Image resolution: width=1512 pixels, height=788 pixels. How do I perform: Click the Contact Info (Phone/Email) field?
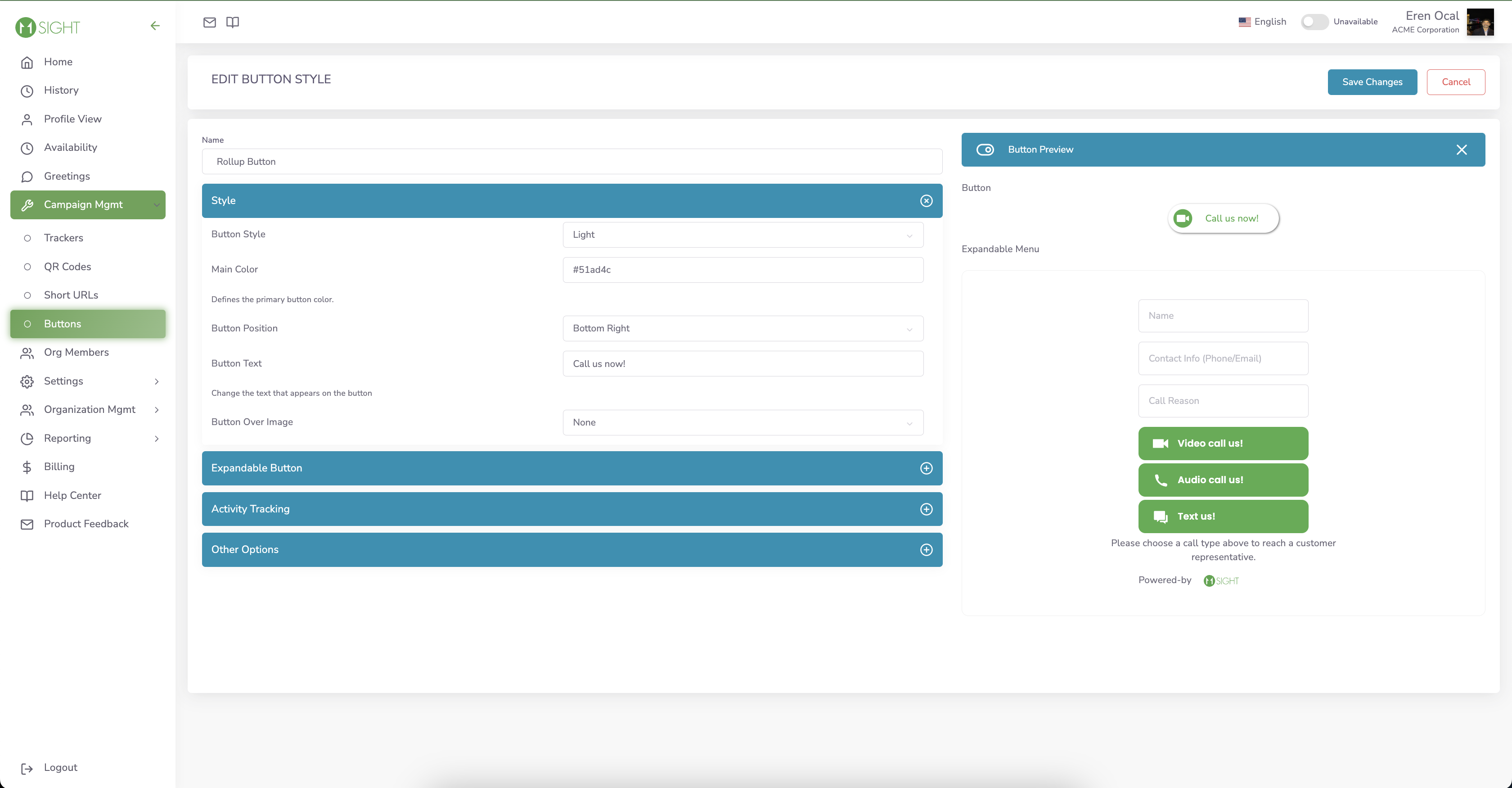pos(1223,358)
